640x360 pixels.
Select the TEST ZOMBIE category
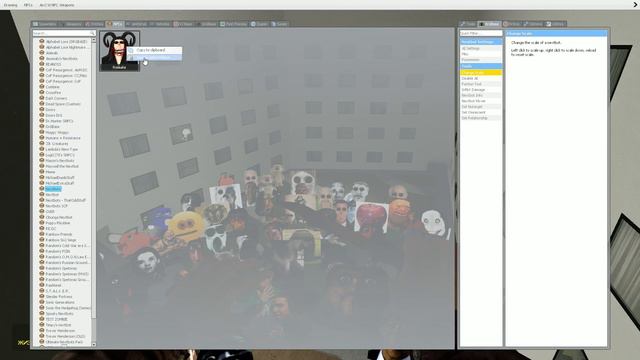56,319
